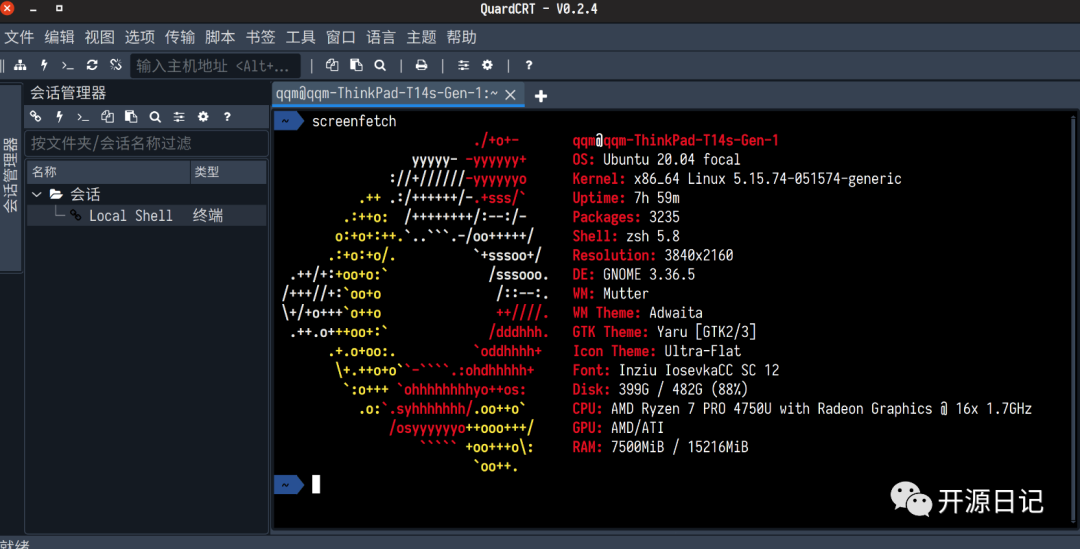Click the 名称 column header
Screen dimensions: 1080x549
(108, 172)
